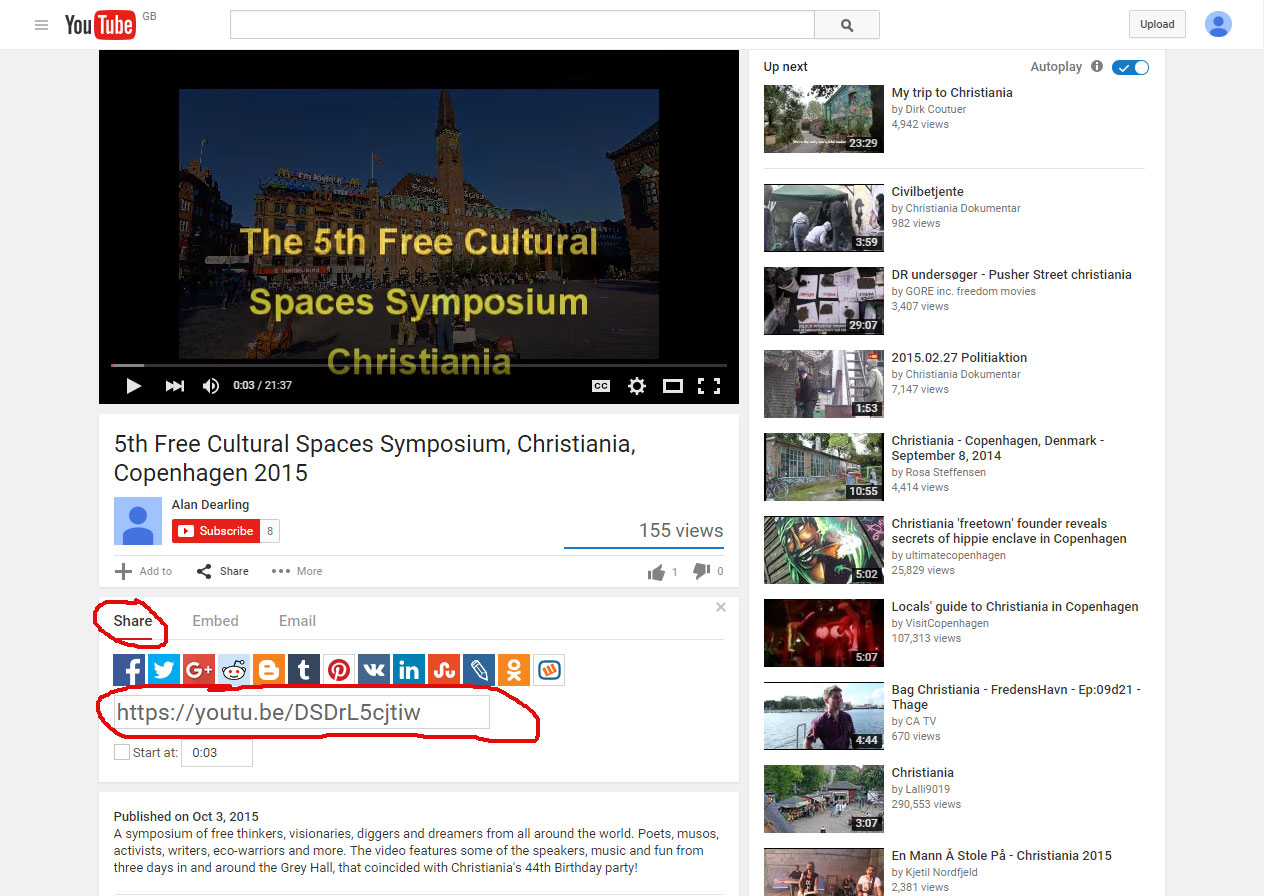The image size is (1264, 896).
Task: Toggle closed captions on the player
Action: coord(601,386)
